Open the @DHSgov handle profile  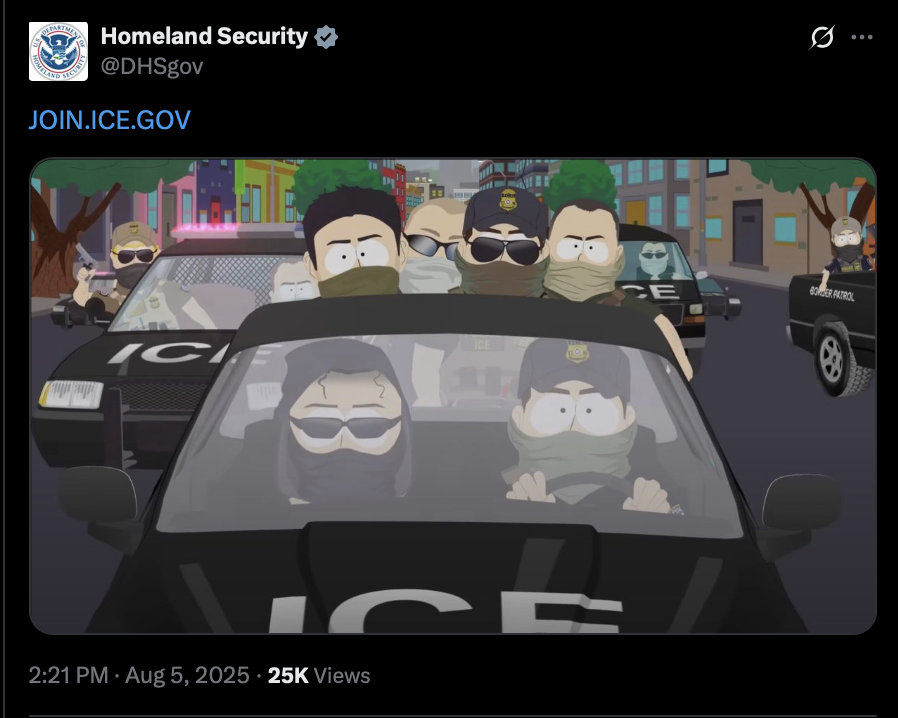click(152, 66)
